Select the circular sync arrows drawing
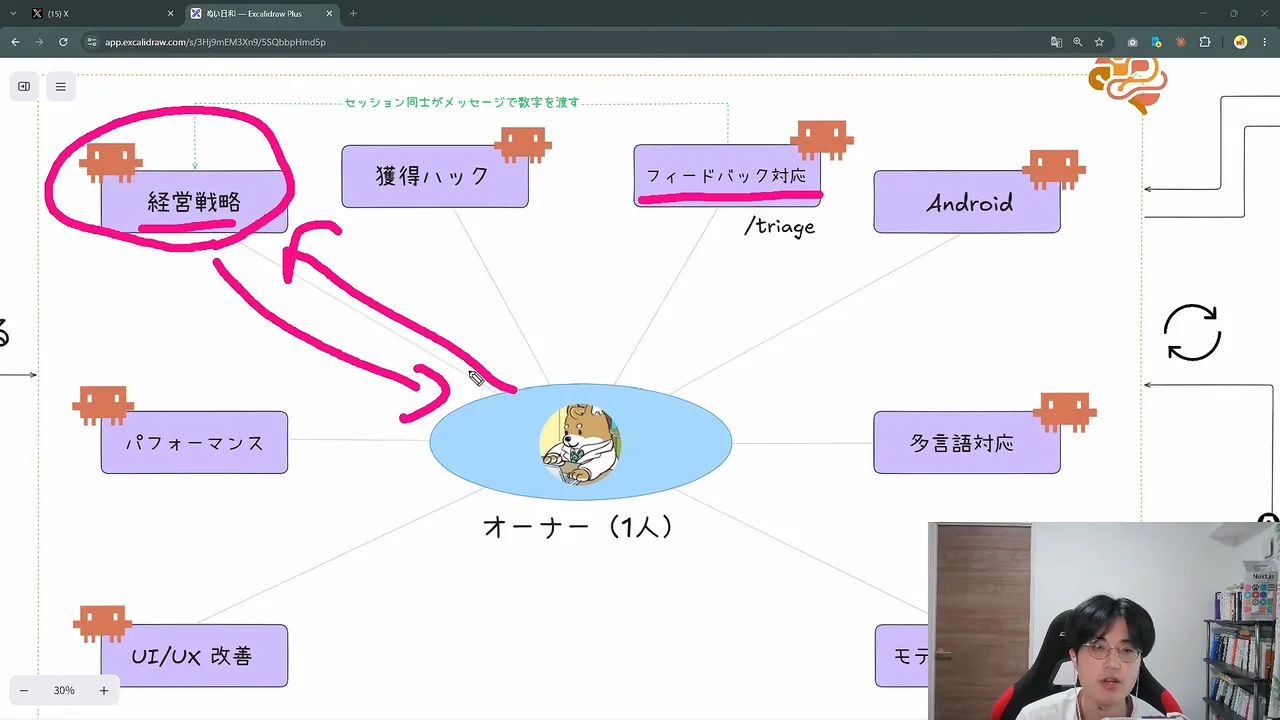Viewport: 1280px width, 720px height. point(1193,333)
